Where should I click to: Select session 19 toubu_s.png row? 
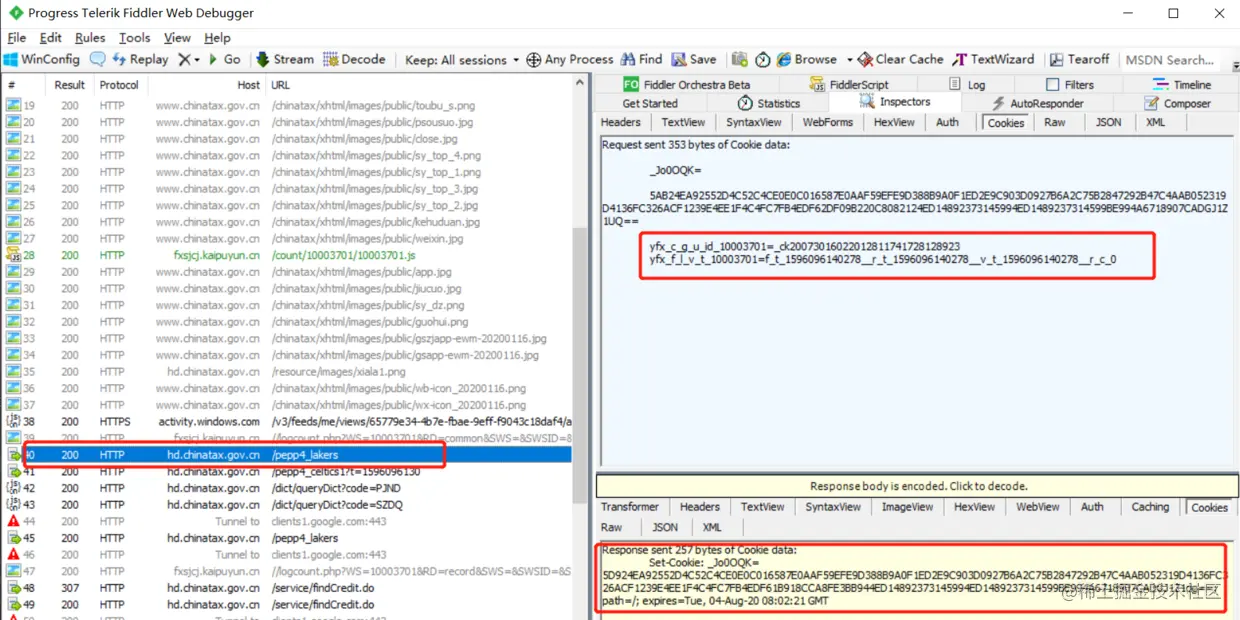click(x=287, y=105)
